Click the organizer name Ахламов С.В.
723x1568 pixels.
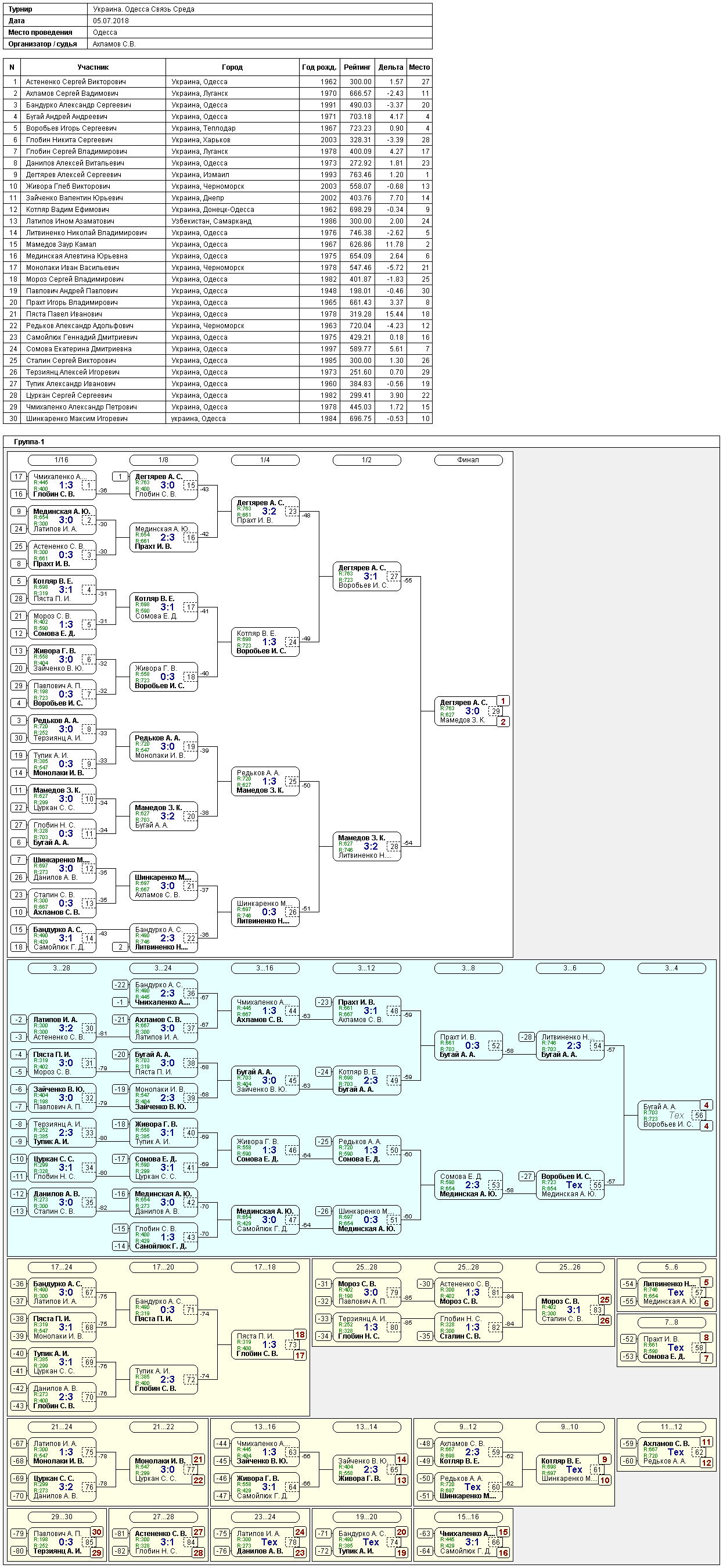pos(114,44)
